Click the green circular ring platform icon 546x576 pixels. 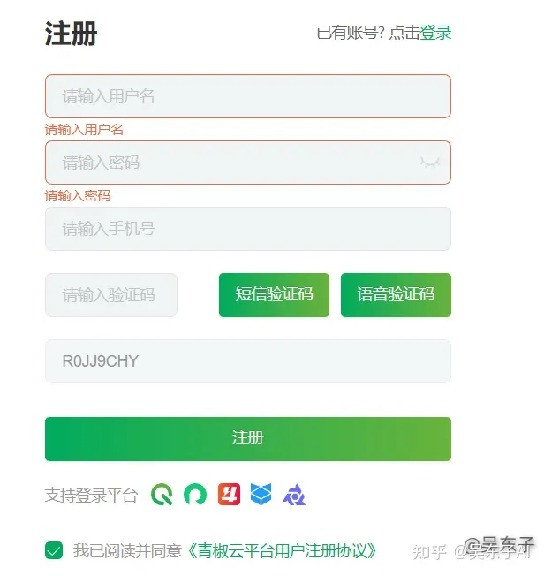(195, 494)
